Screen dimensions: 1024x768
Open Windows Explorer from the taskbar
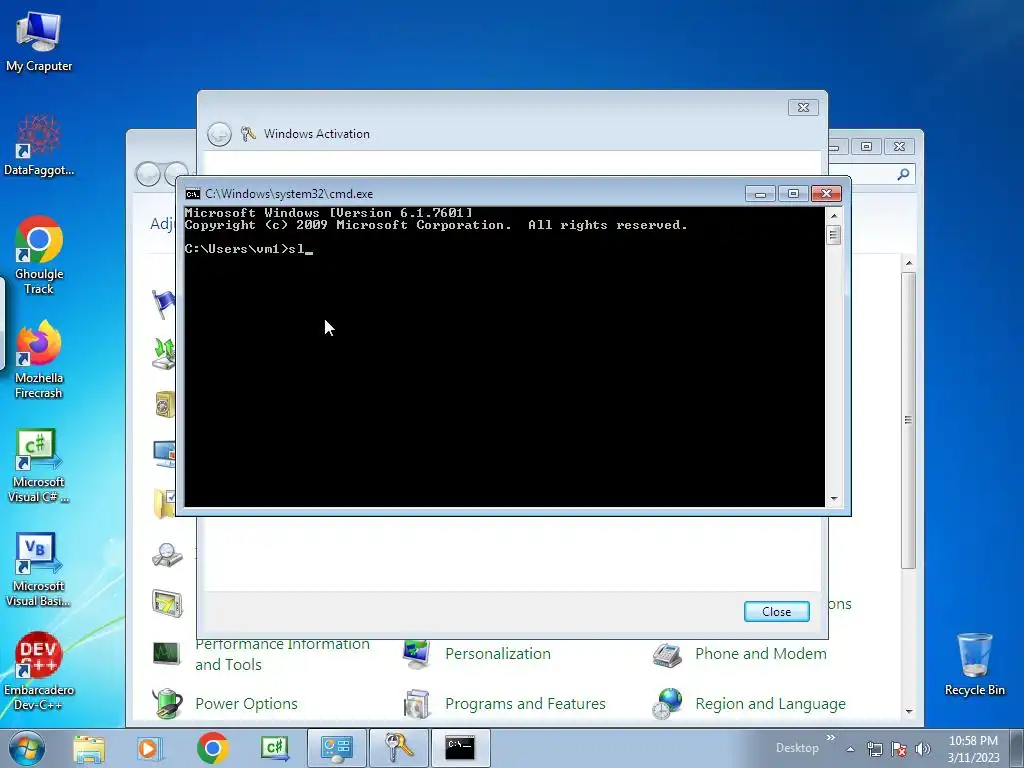(x=89, y=748)
